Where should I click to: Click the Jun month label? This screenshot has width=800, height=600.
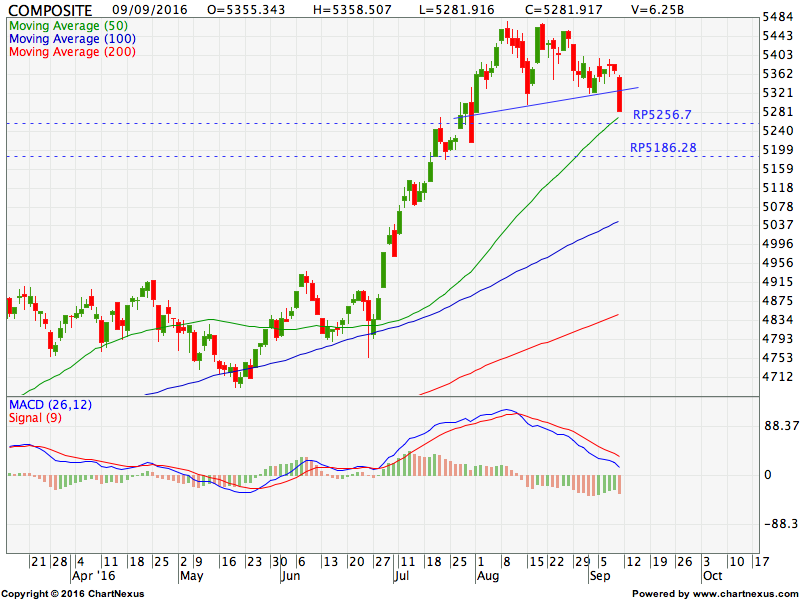290,576
